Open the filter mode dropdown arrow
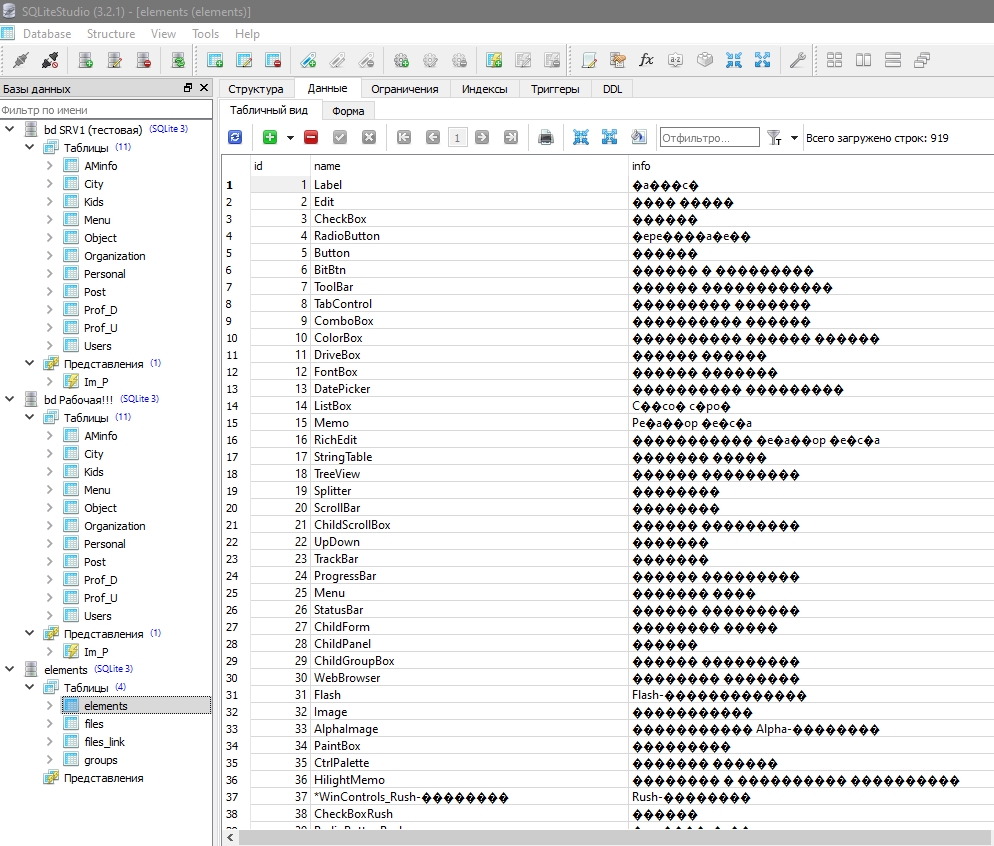 pos(794,138)
